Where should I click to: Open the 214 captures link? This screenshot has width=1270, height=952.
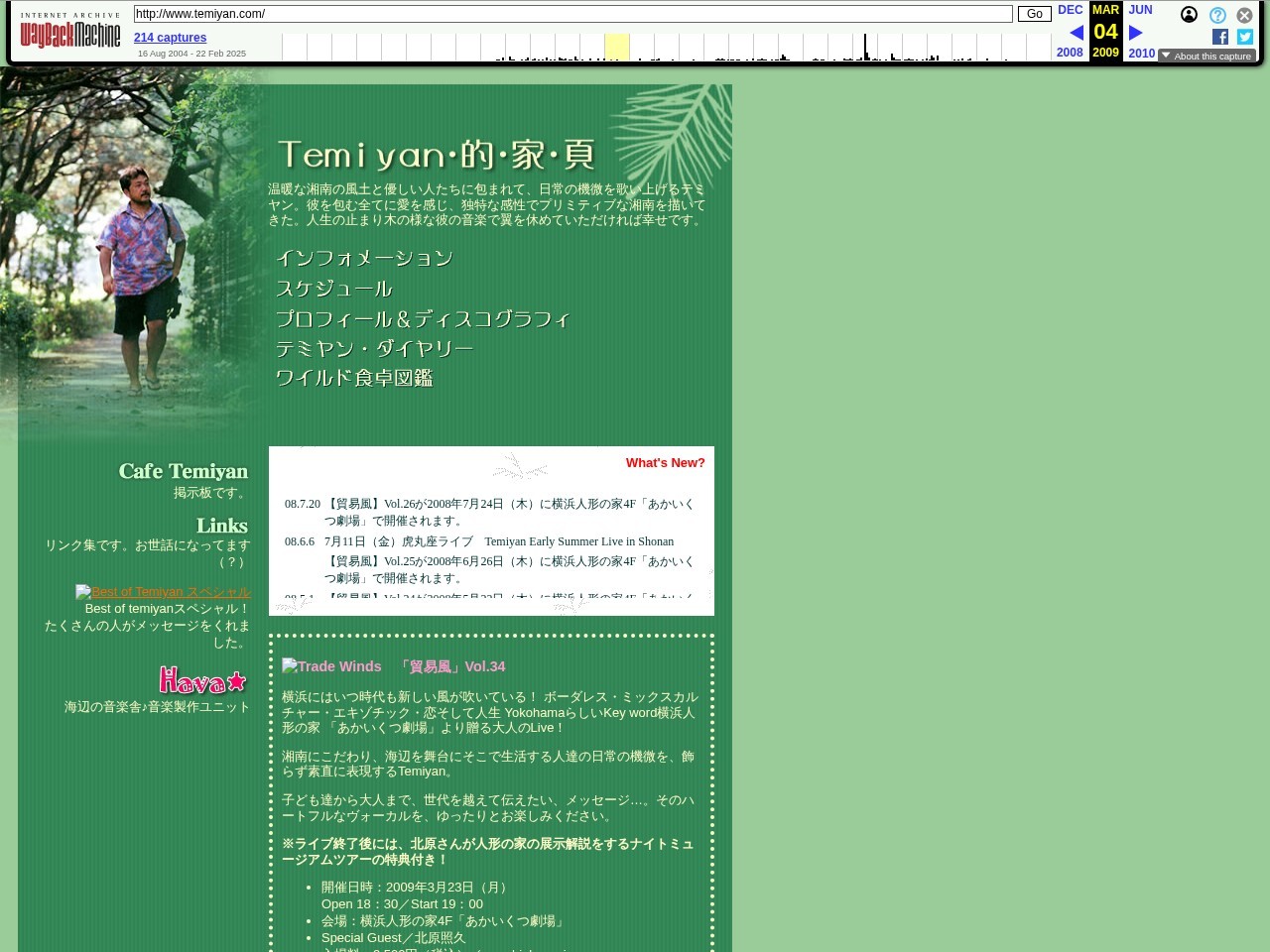170,38
